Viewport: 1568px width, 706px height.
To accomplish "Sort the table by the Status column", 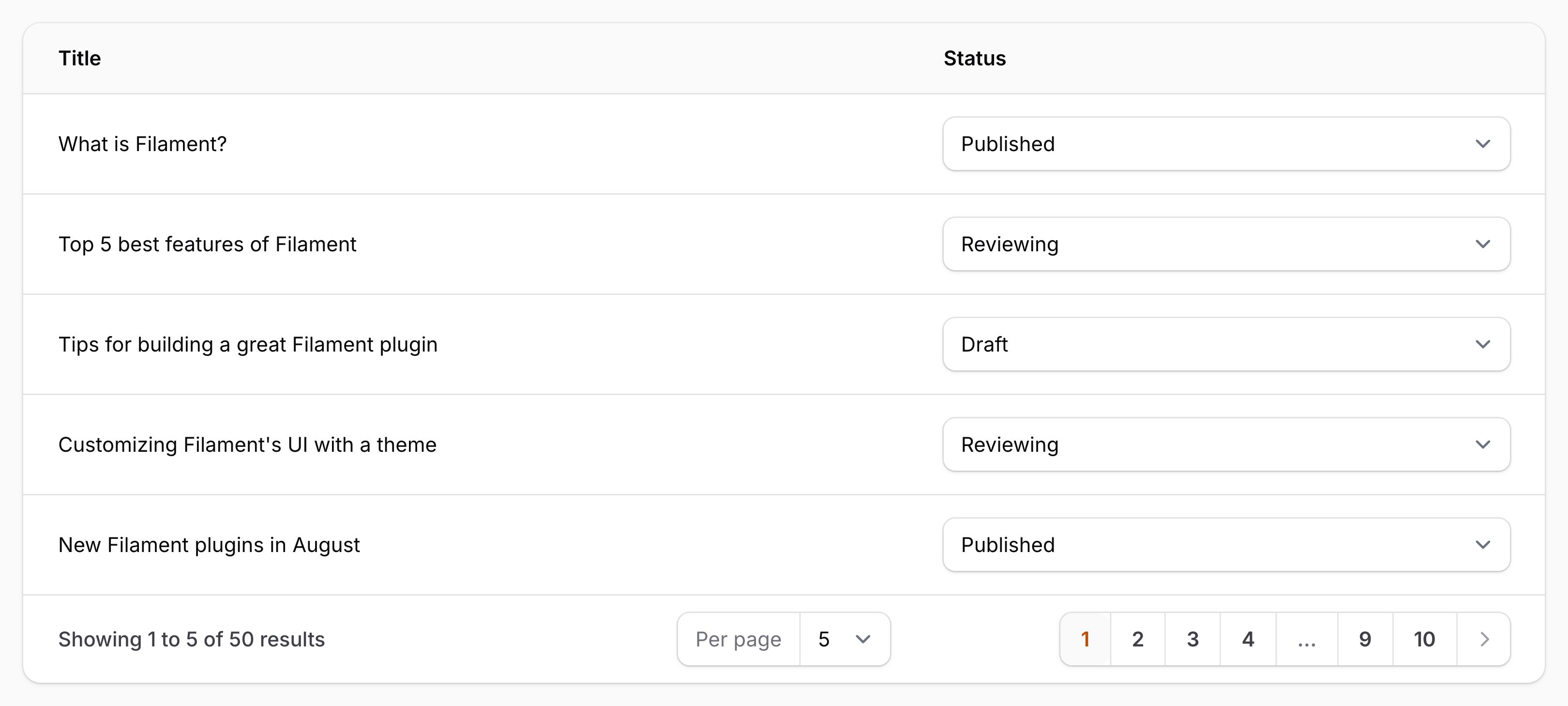I will (x=974, y=59).
